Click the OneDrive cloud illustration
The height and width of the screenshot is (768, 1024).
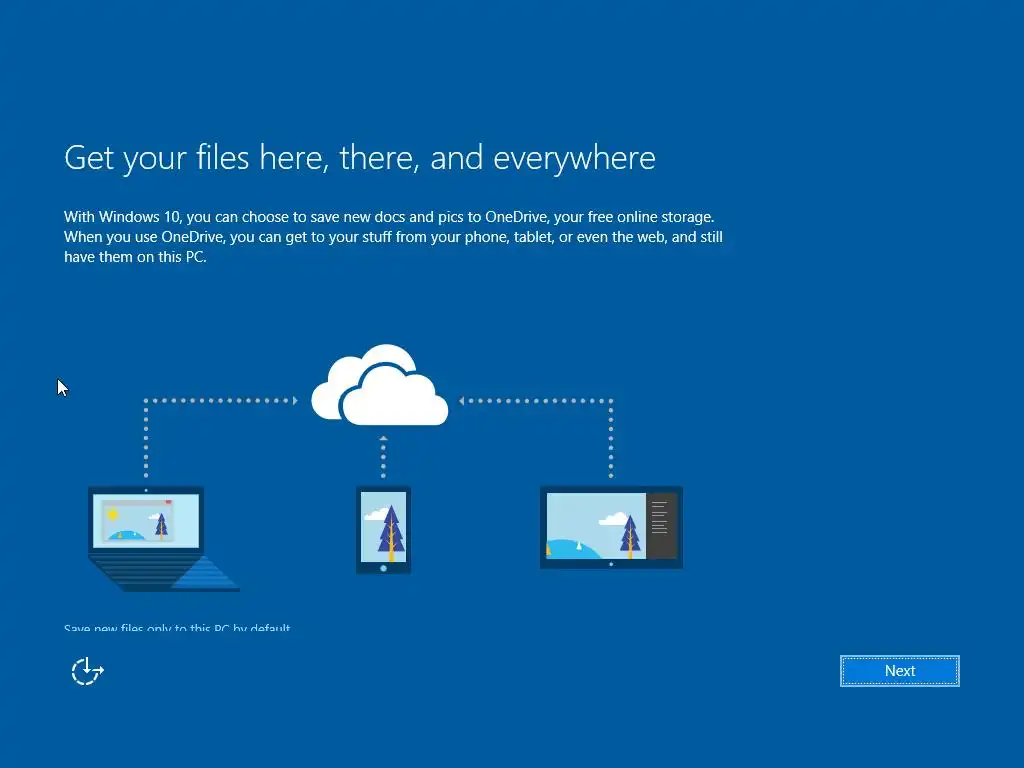[x=379, y=385]
